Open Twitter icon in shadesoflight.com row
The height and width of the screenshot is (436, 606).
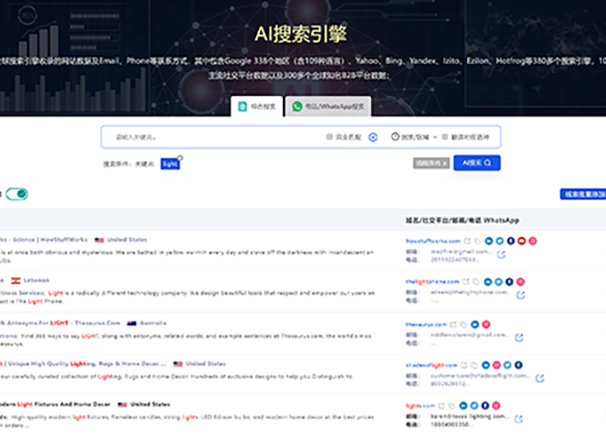coord(507,365)
